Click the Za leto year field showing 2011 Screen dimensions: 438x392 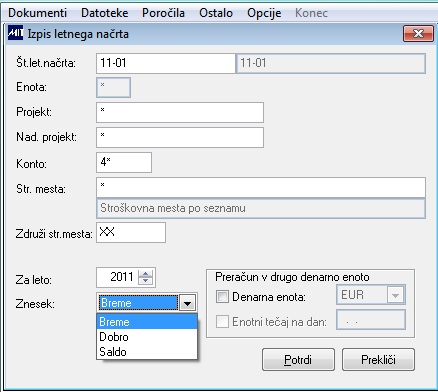tap(117, 277)
